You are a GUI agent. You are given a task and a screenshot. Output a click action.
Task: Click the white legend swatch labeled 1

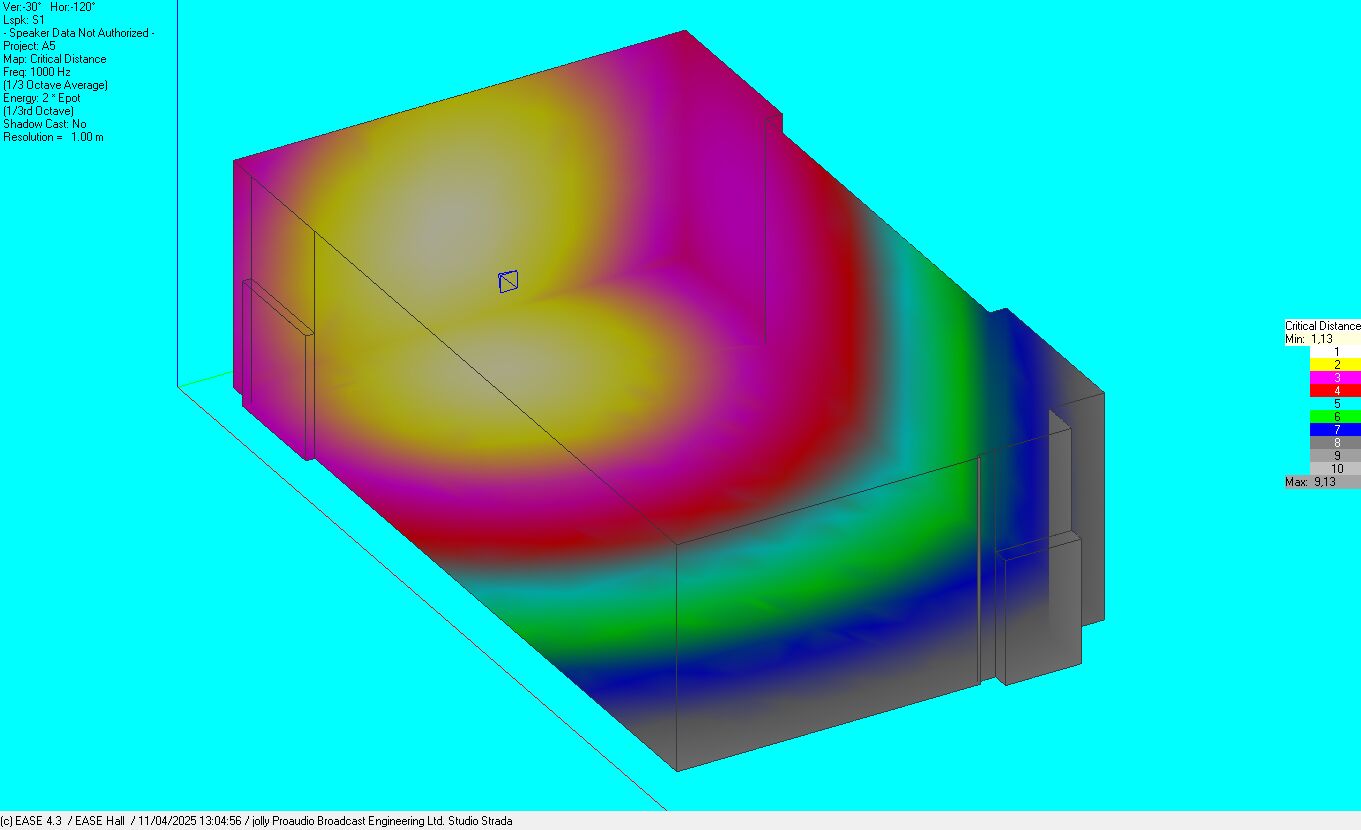[x=1335, y=352]
